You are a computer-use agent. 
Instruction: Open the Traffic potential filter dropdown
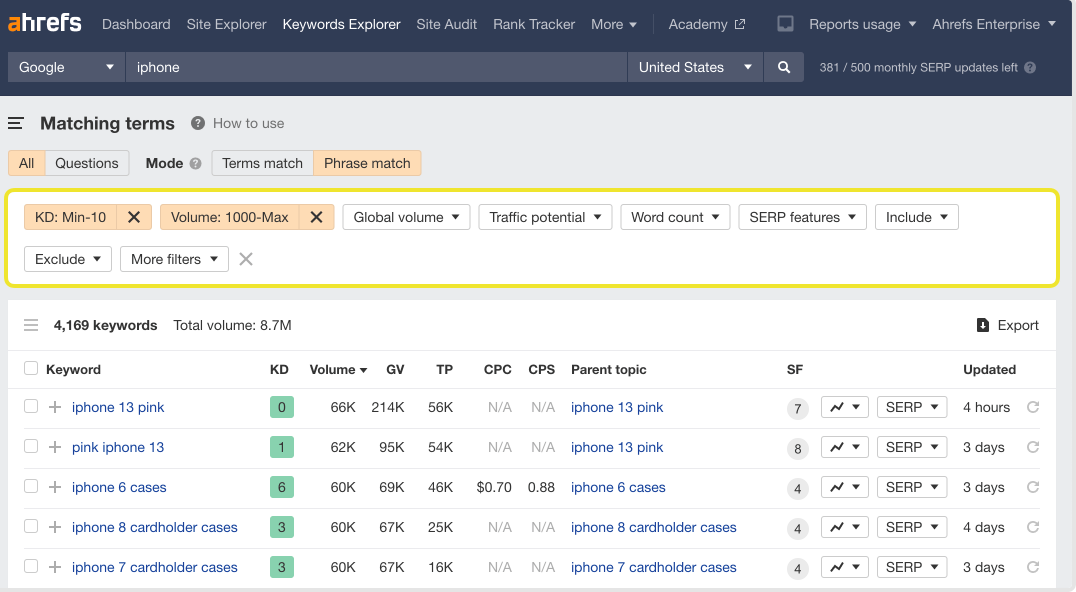point(545,217)
